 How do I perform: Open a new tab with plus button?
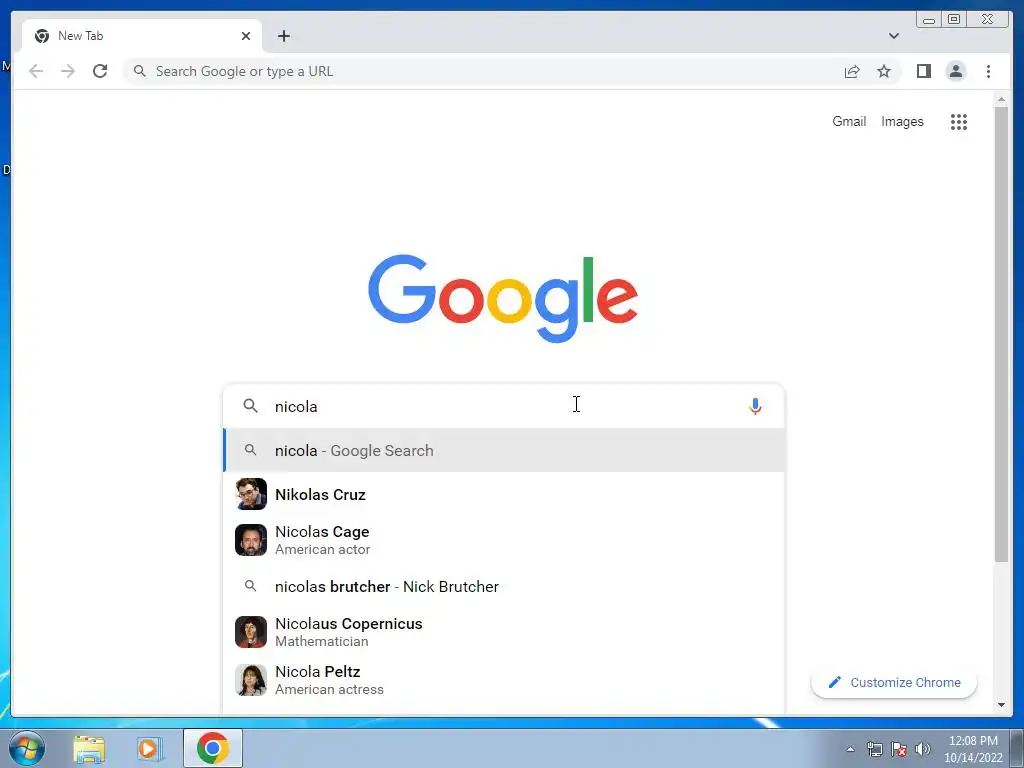click(x=283, y=36)
